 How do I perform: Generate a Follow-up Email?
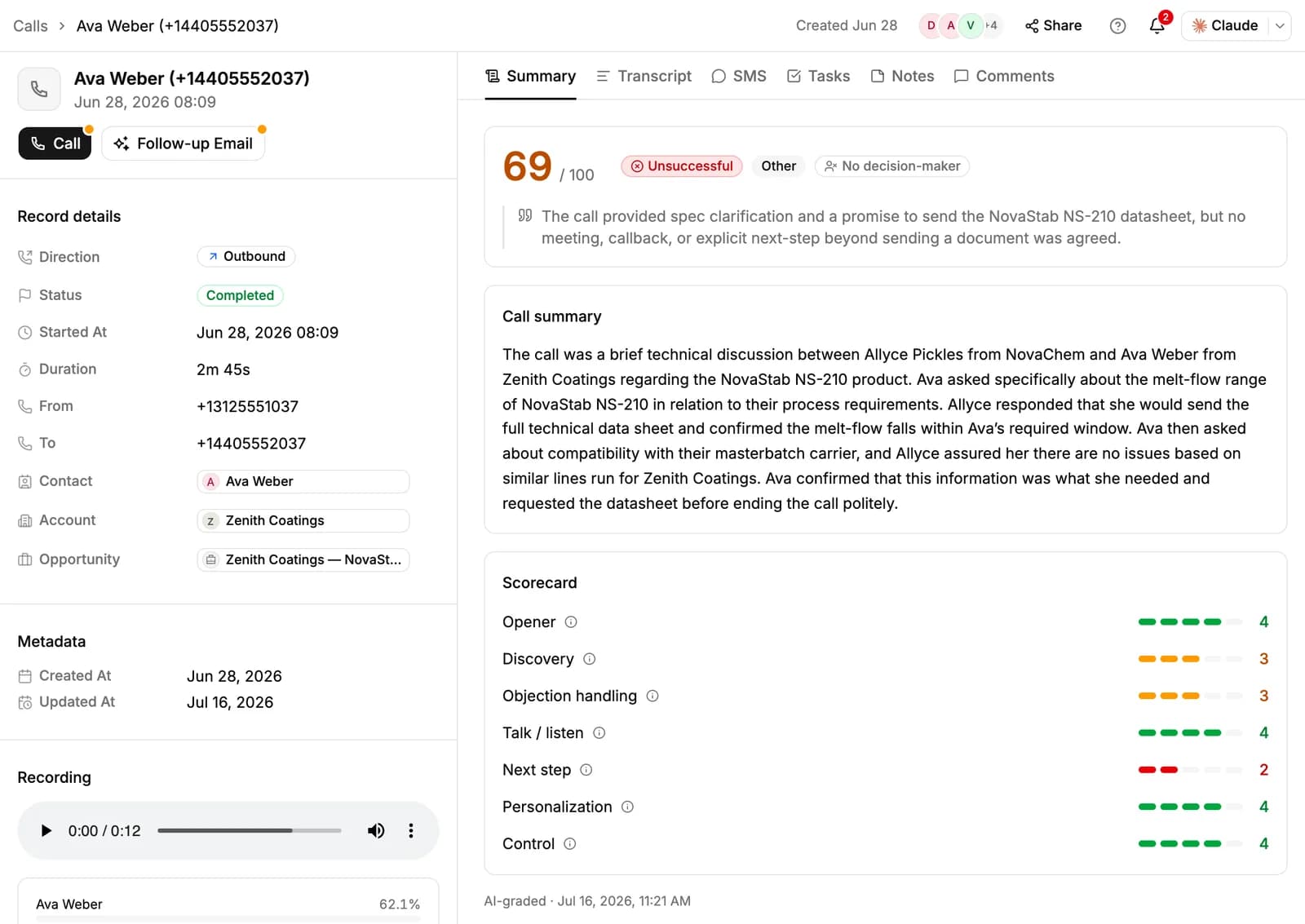[x=184, y=144]
